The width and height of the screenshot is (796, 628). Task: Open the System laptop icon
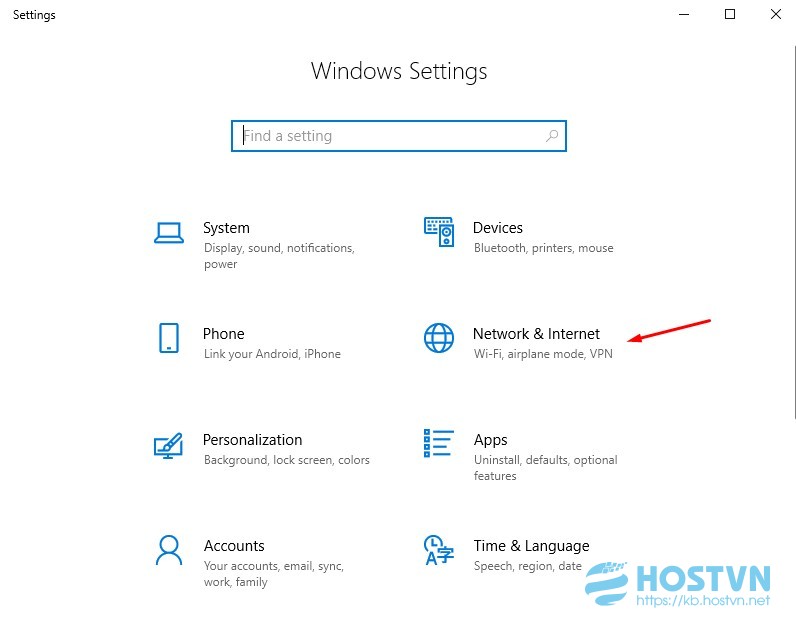[x=169, y=233]
